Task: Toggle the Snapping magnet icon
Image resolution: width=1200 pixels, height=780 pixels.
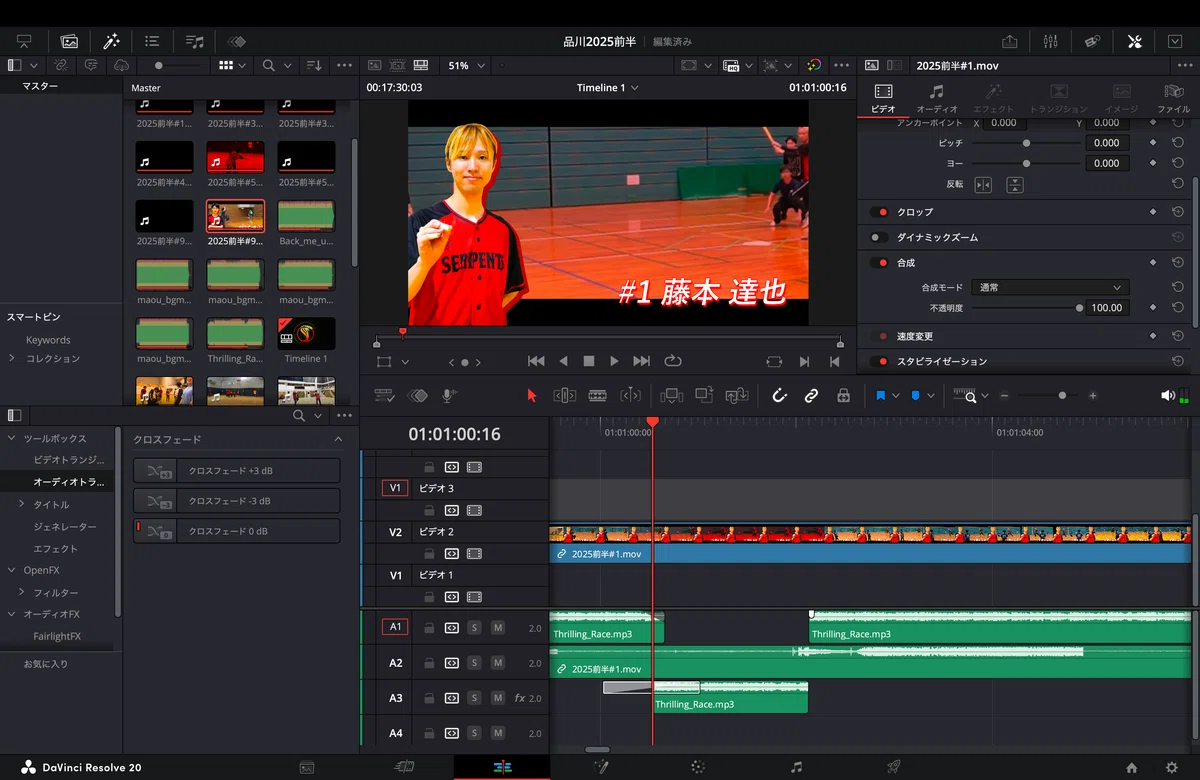Action: pyautogui.click(x=779, y=395)
